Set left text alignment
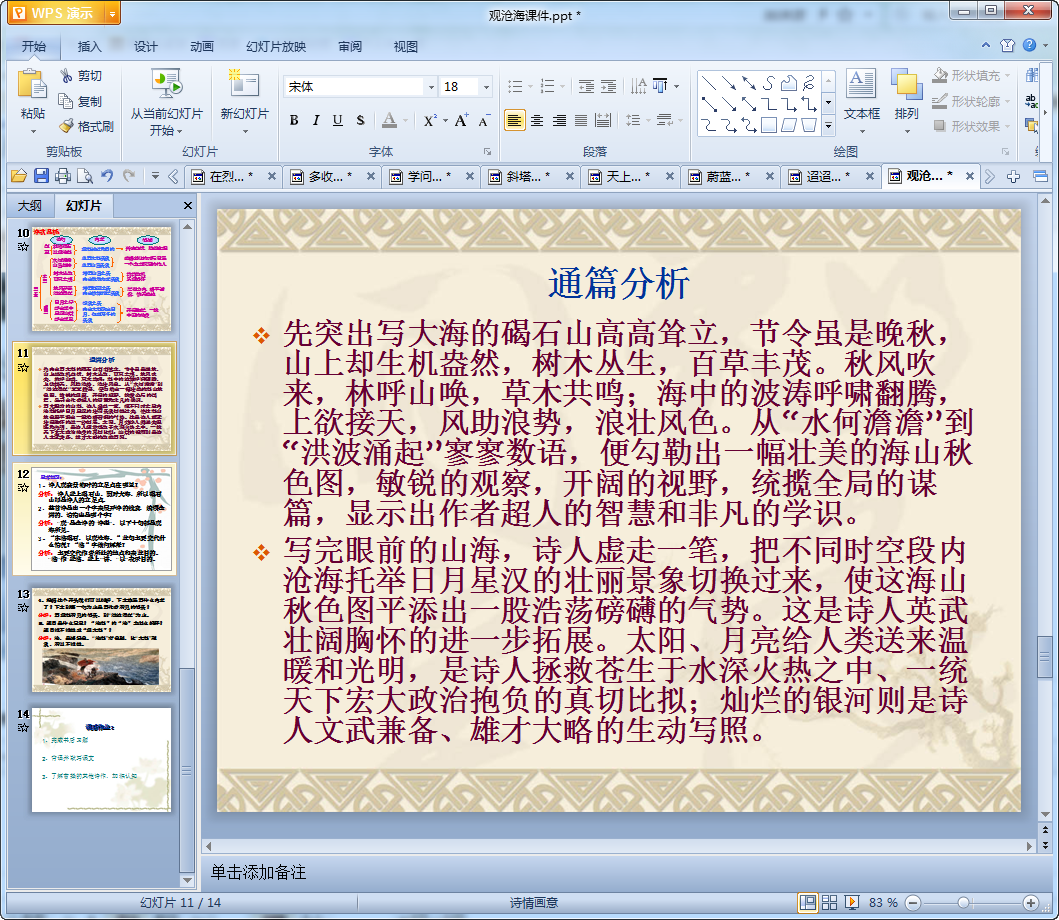The image size is (1059, 920). [x=514, y=120]
